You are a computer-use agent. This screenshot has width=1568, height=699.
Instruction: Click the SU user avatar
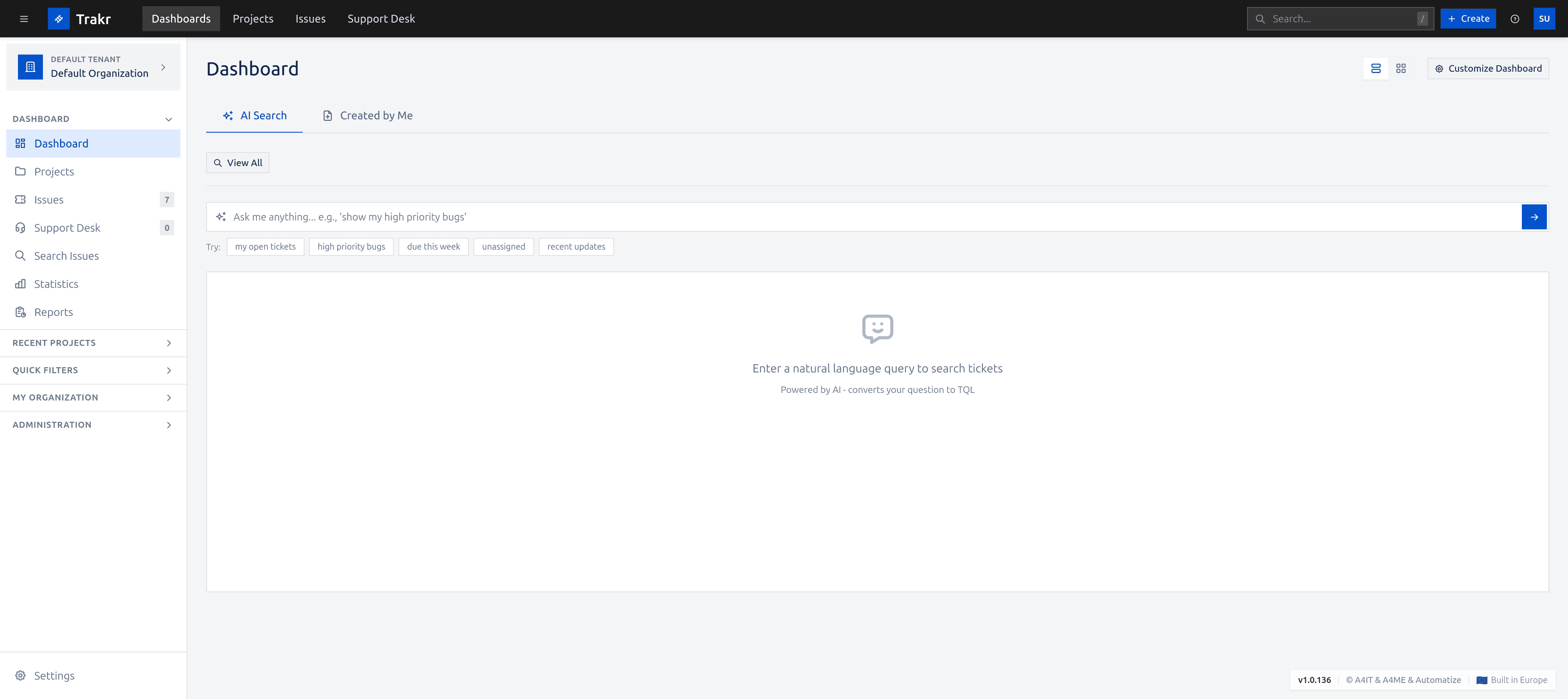[x=1544, y=18]
